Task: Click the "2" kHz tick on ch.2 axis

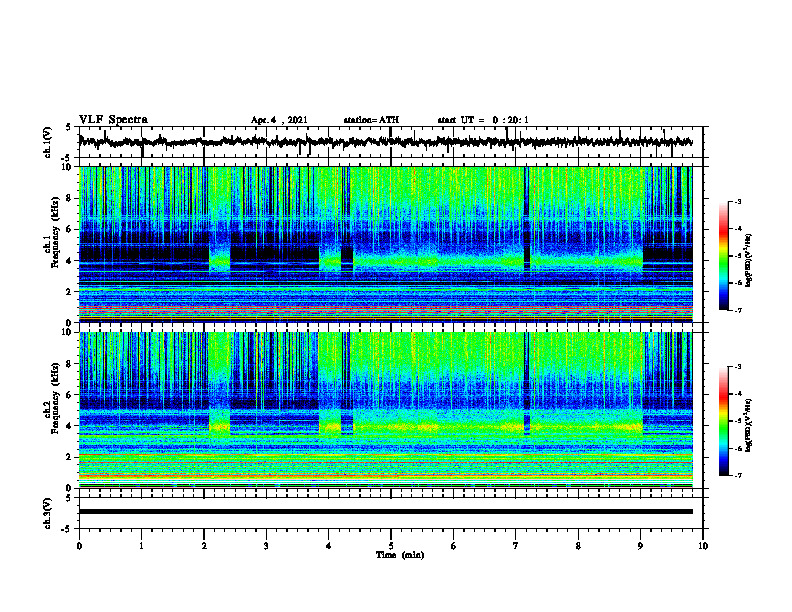Action: pyautogui.click(x=70, y=457)
